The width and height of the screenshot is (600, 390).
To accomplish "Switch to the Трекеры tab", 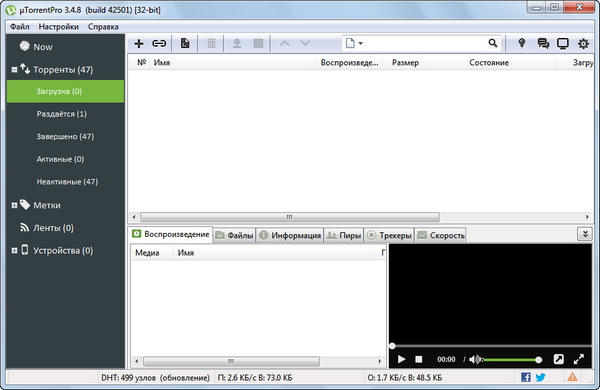I will pos(389,235).
